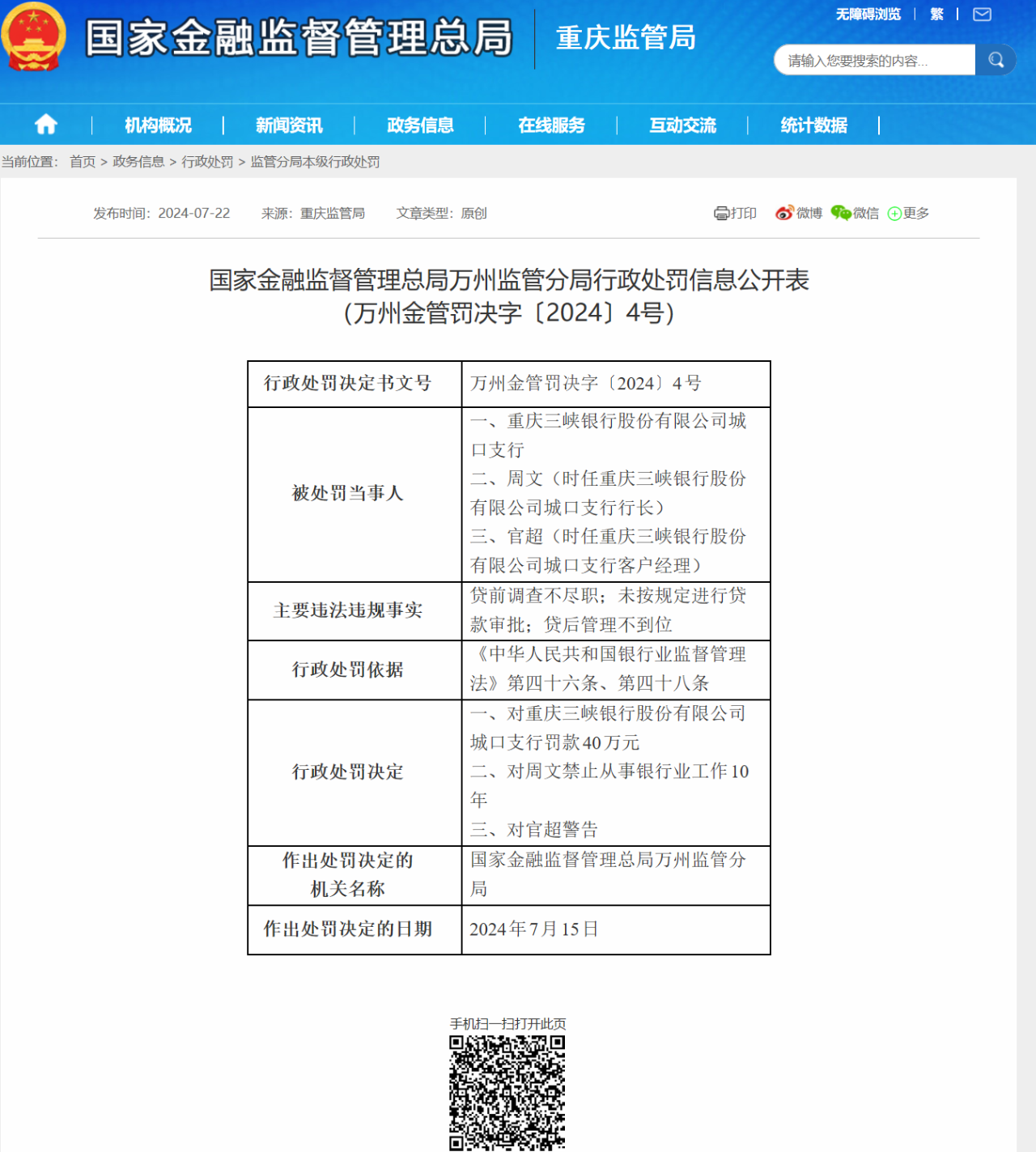Viewport: 1036px width, 1152px height.
Task: Click the search magnifier button
Action: [x=996, y=60]
